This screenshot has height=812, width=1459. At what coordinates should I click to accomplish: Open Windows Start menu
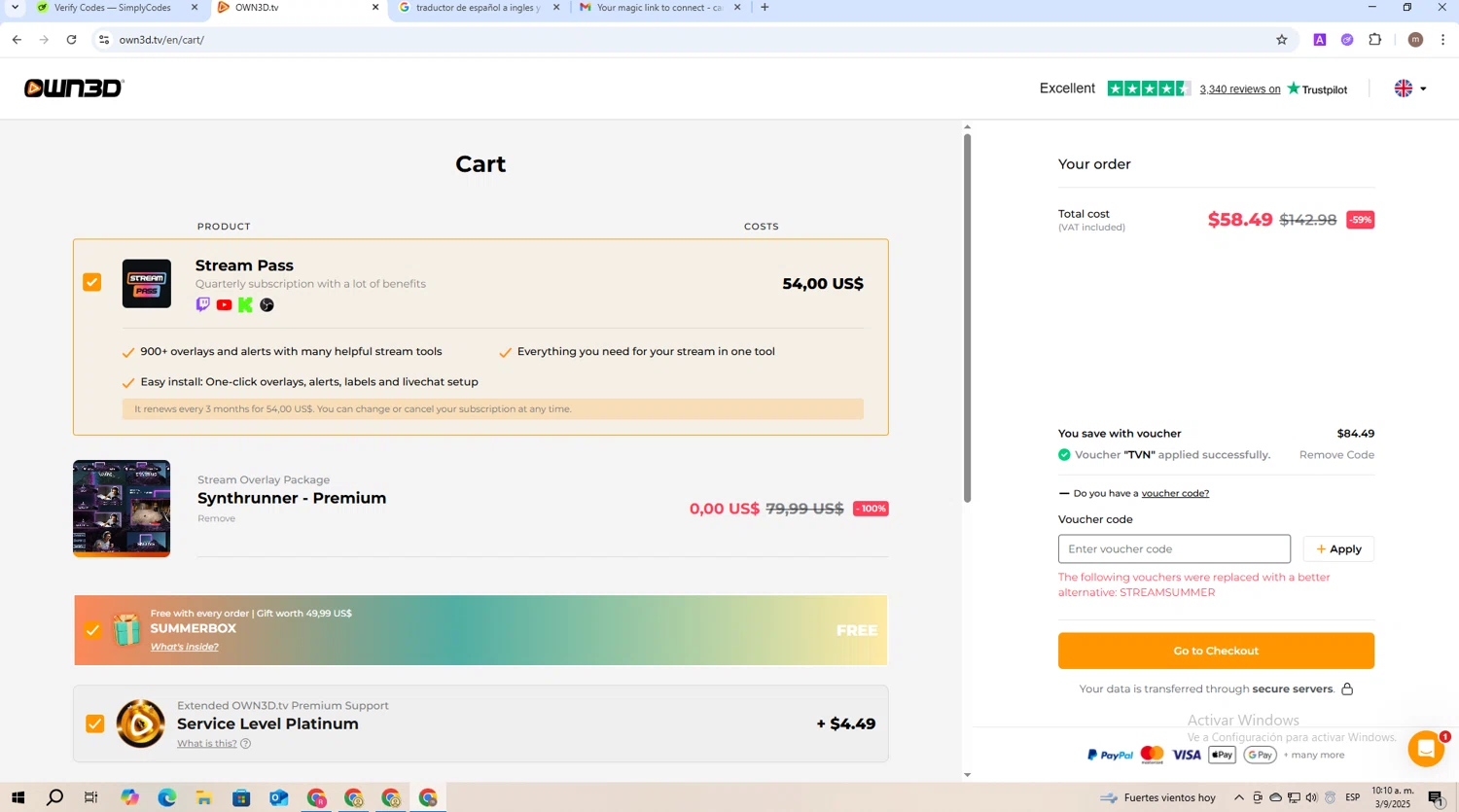[18, 797]
